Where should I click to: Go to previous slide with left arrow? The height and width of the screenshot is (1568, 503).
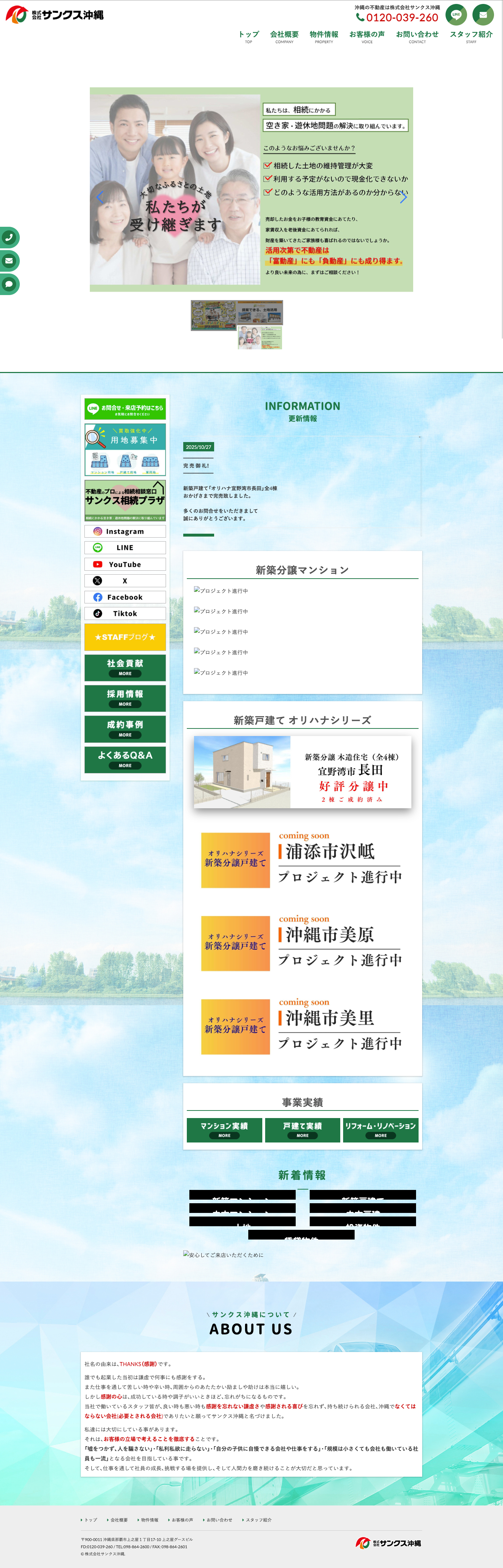click(100, 197)
